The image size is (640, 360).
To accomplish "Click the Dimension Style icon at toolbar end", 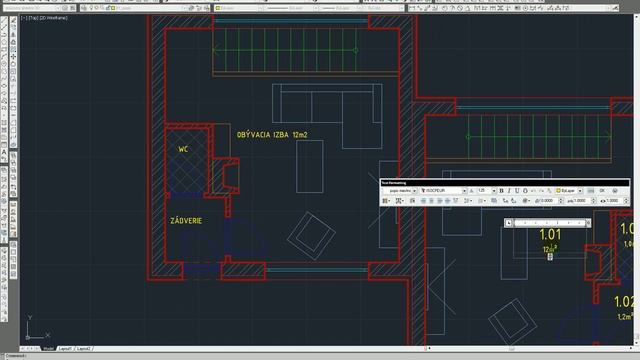I will 616,8.
